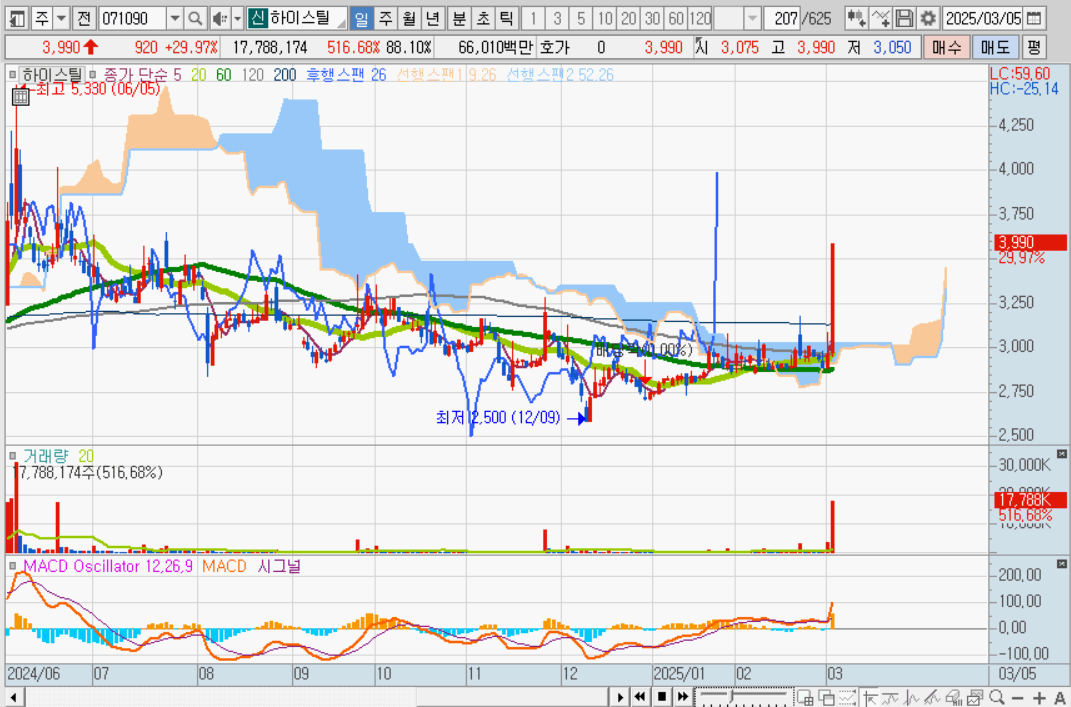The width and height of the screenshot is (1071, 707).
Task: Click the grid table icon on chart
Action: 20,96
